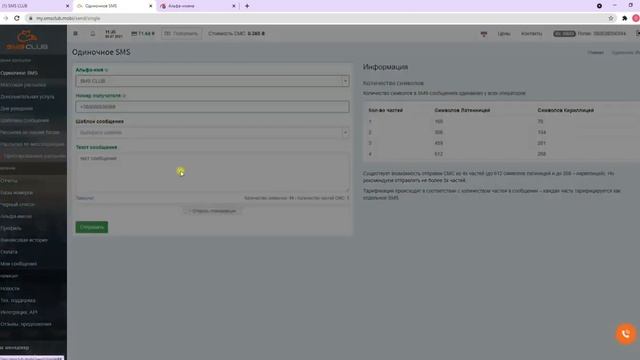Screen dimensions: 640x360
Task: Open Новости in sidebar
Action: tap(10, 289)
